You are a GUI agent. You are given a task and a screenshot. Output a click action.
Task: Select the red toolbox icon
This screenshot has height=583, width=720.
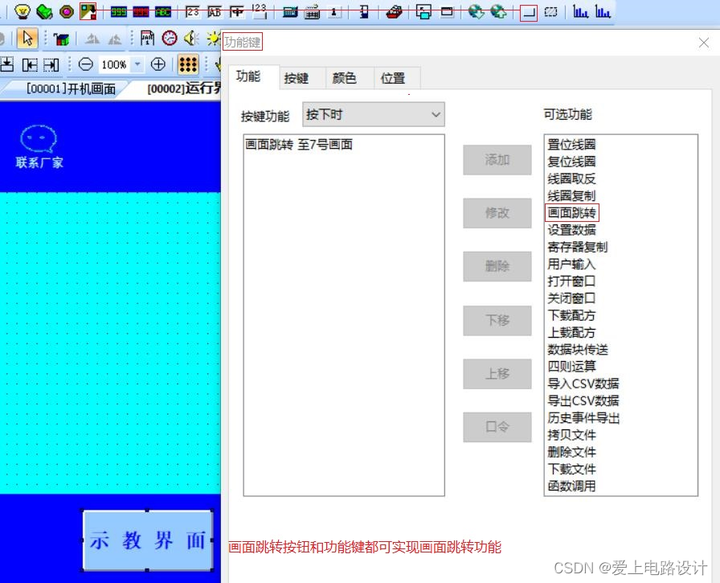click(x=394, y=11)
